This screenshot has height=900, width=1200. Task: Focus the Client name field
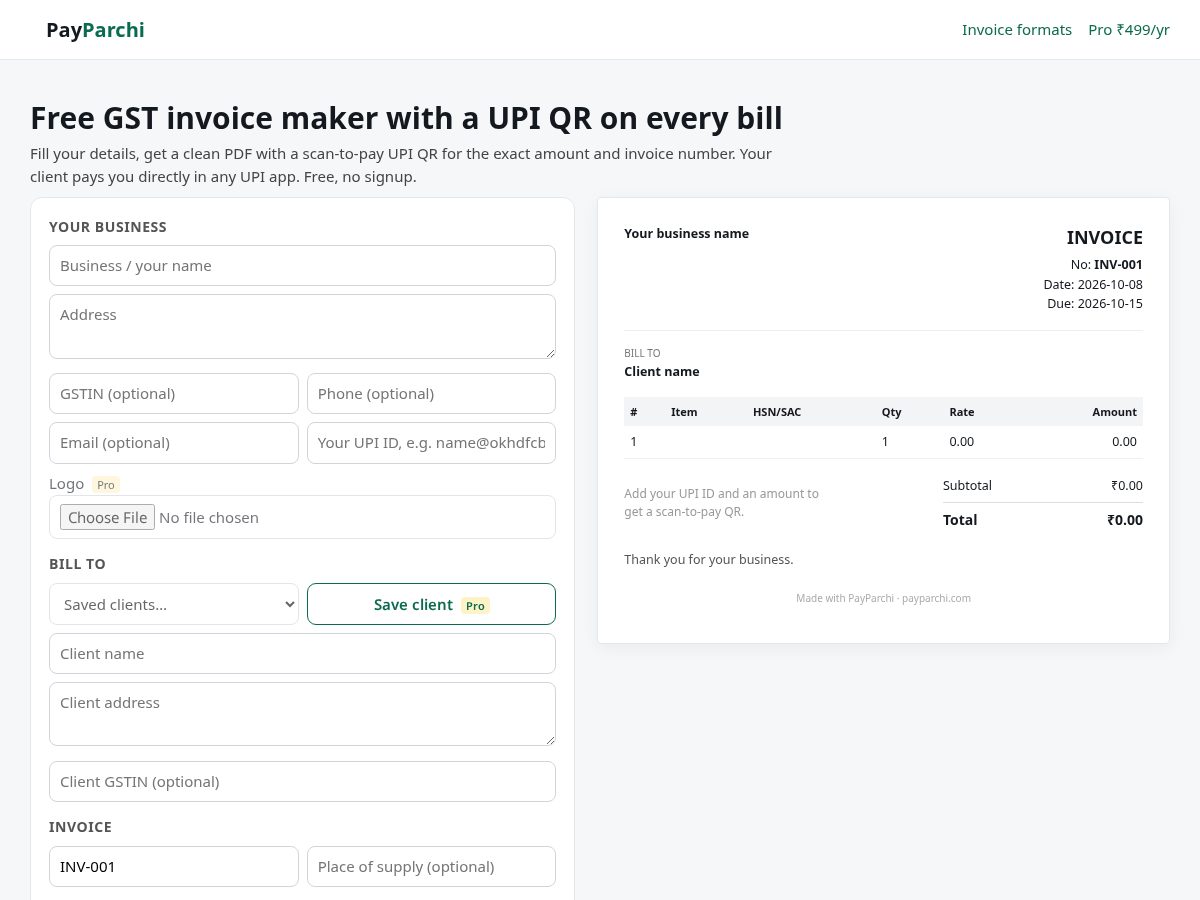coord(302,654)
